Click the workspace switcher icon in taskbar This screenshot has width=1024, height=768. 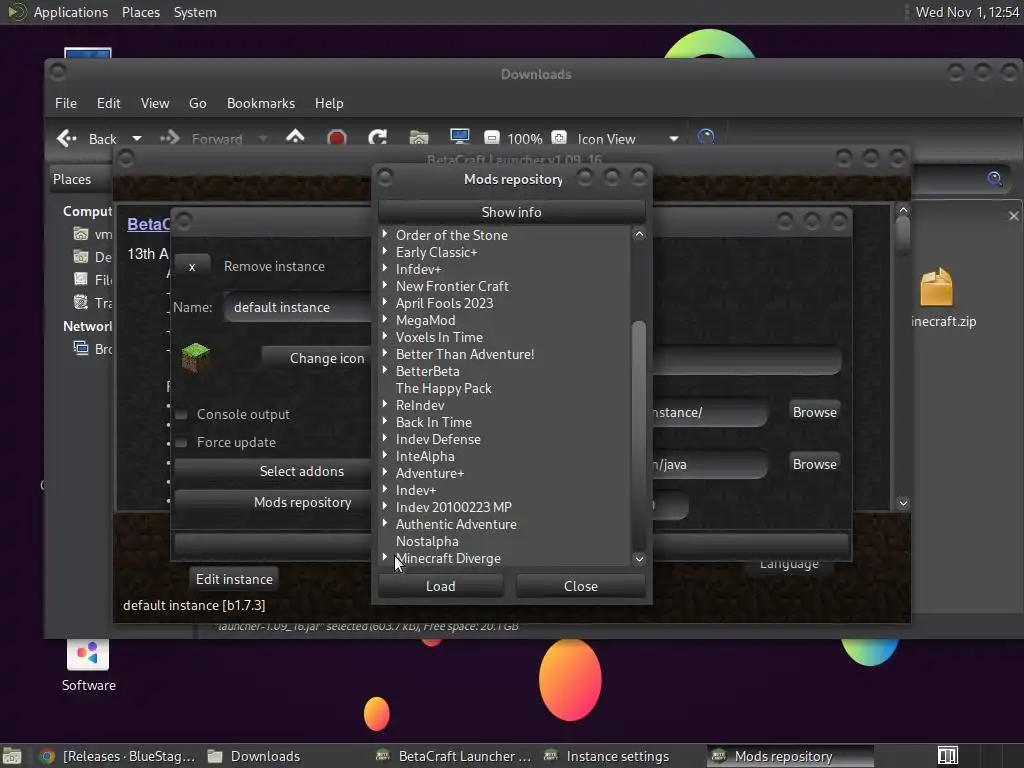(x=948, y=756)
